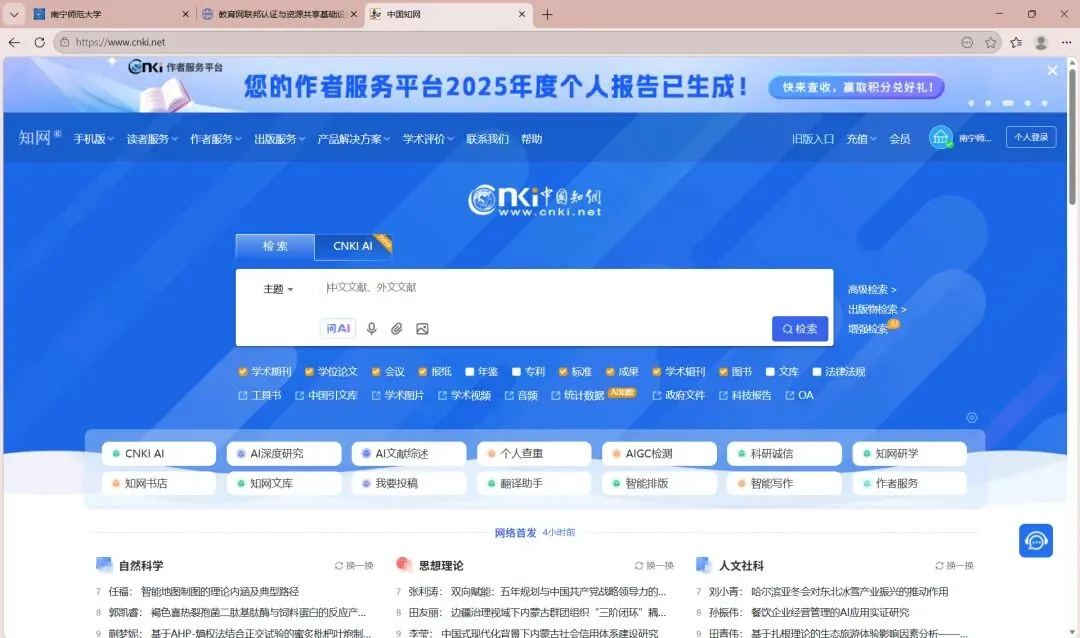Switch to 南宁师范大学 browser tab
Viewport: 1080px width, 638px height.
(x=110, y=14)
